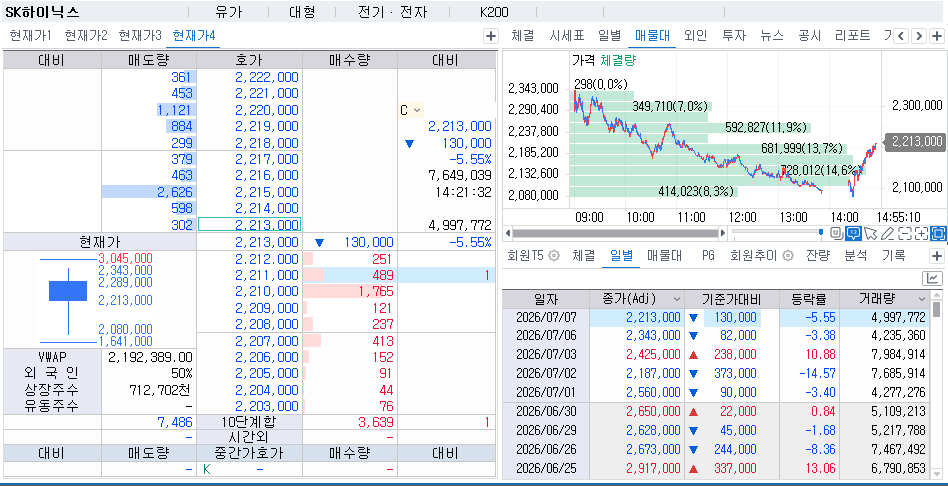
Task: Click the chart's horizontal scrollbar thumb
Action: point(615,233)
